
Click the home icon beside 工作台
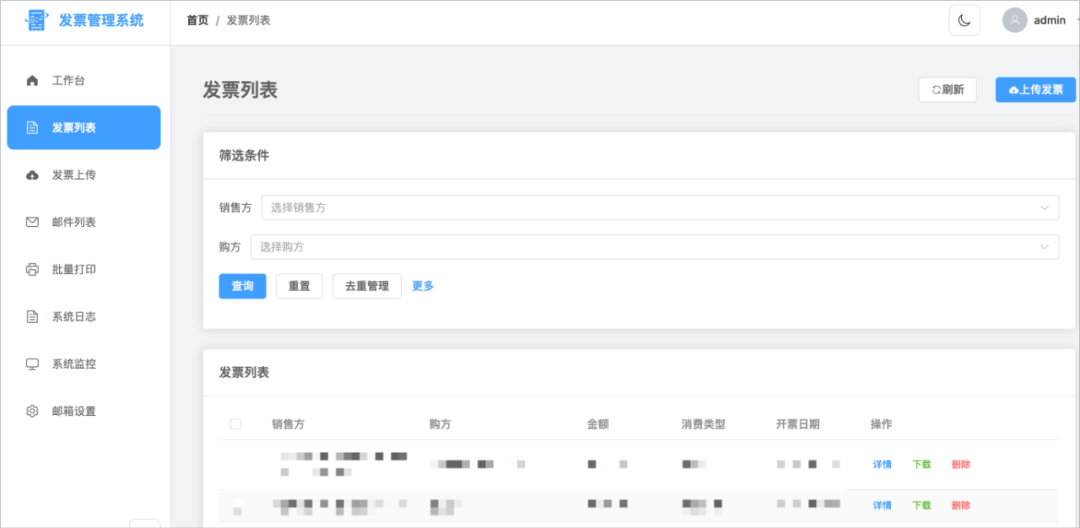point(32,81)
